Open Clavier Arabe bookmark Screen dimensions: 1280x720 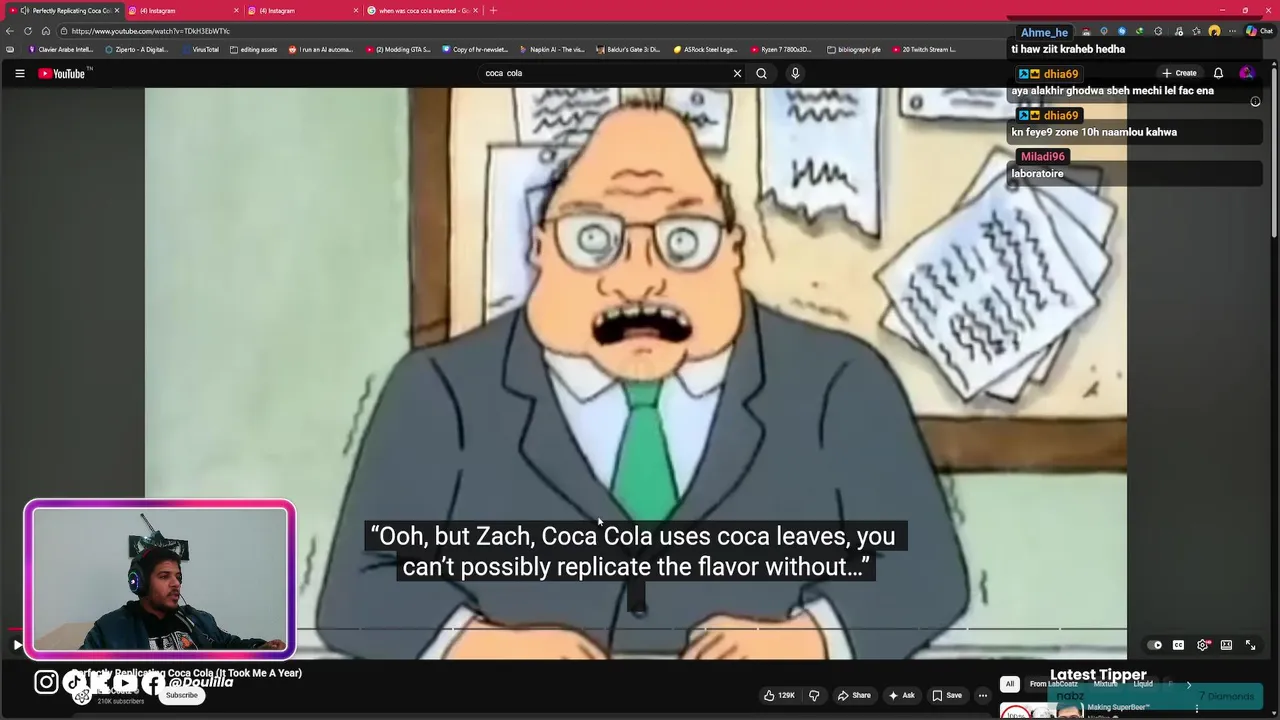[x=61, y=49]
